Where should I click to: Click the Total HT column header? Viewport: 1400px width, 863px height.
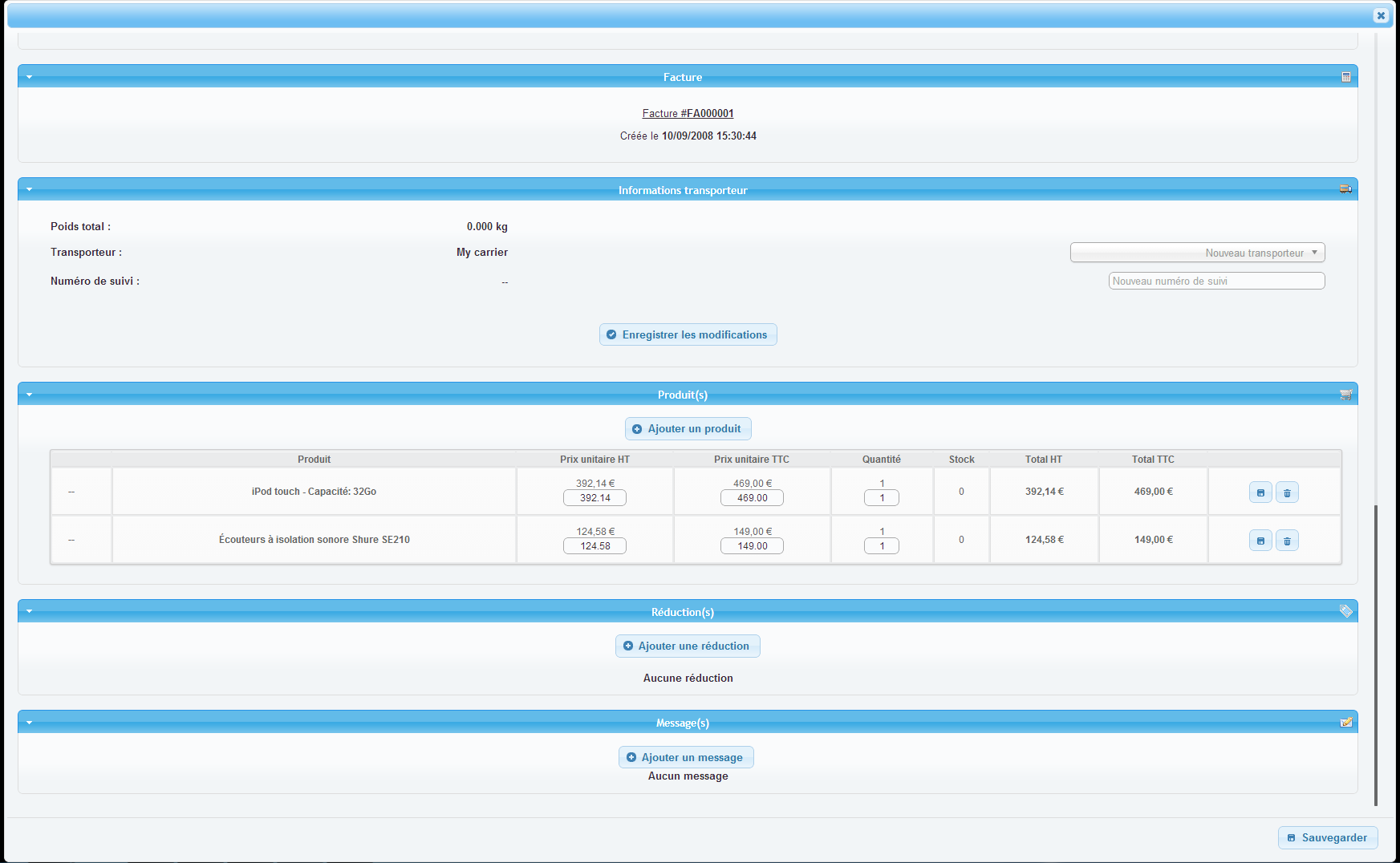pyautogui.click(x=1043, y=460)
